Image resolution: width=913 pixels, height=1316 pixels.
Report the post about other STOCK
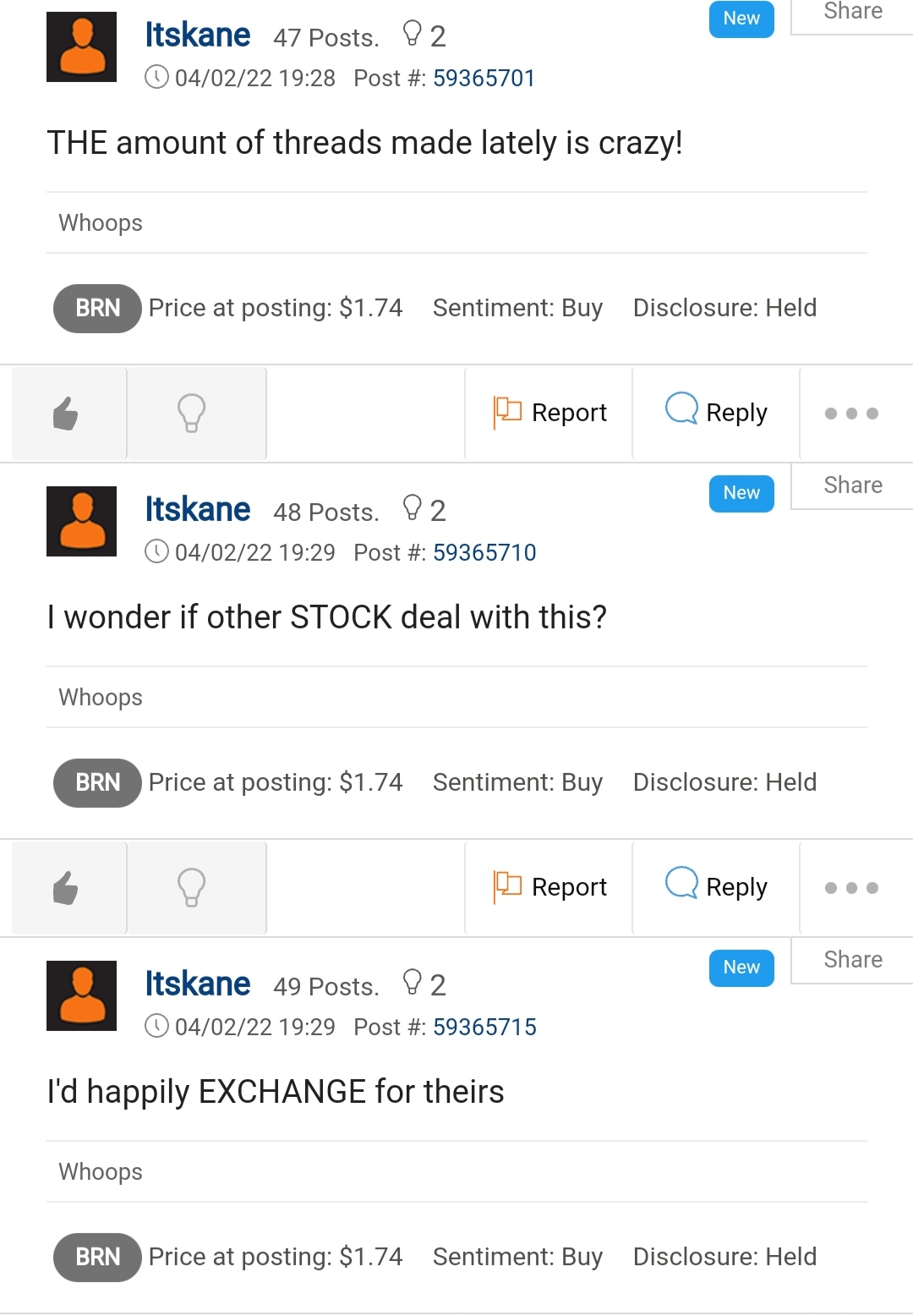pos(550,887)
